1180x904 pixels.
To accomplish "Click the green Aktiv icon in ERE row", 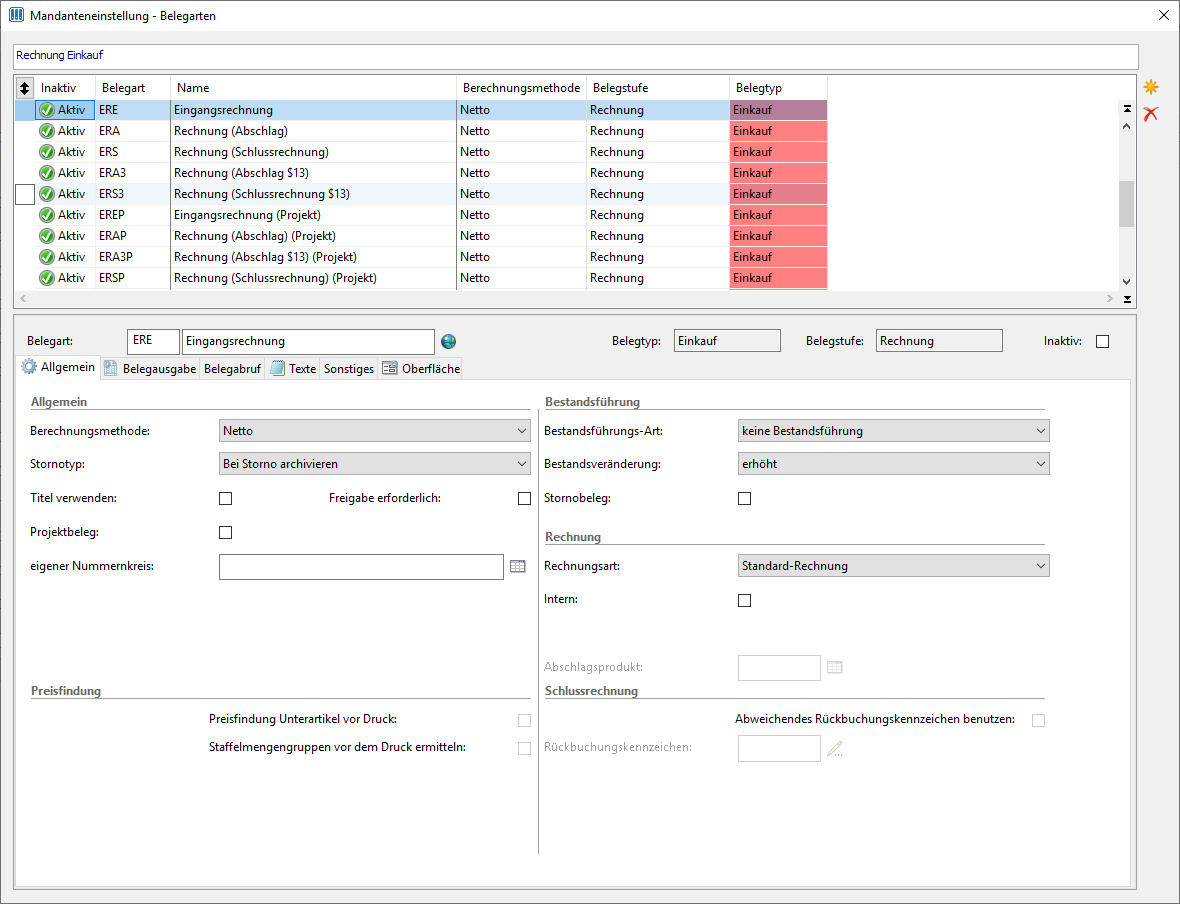I will coord(47,110).
